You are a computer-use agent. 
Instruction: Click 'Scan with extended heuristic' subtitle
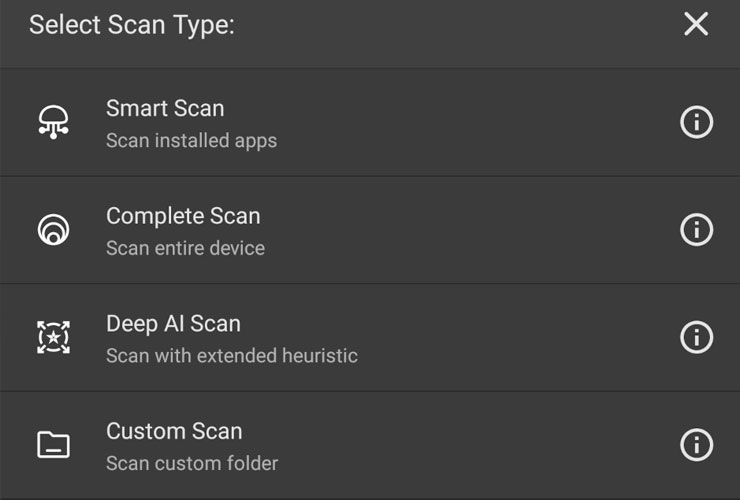231,356
